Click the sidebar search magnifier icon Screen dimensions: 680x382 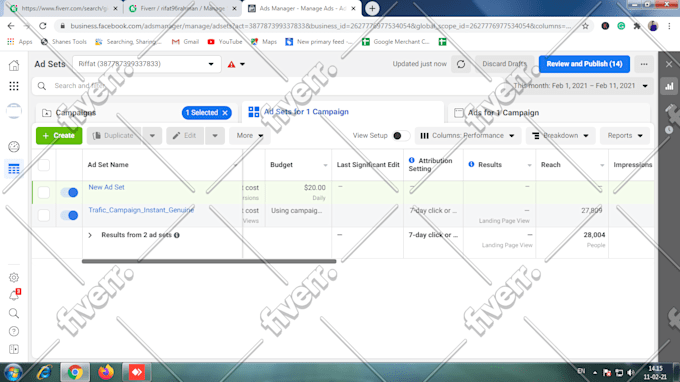click(14, 313)
